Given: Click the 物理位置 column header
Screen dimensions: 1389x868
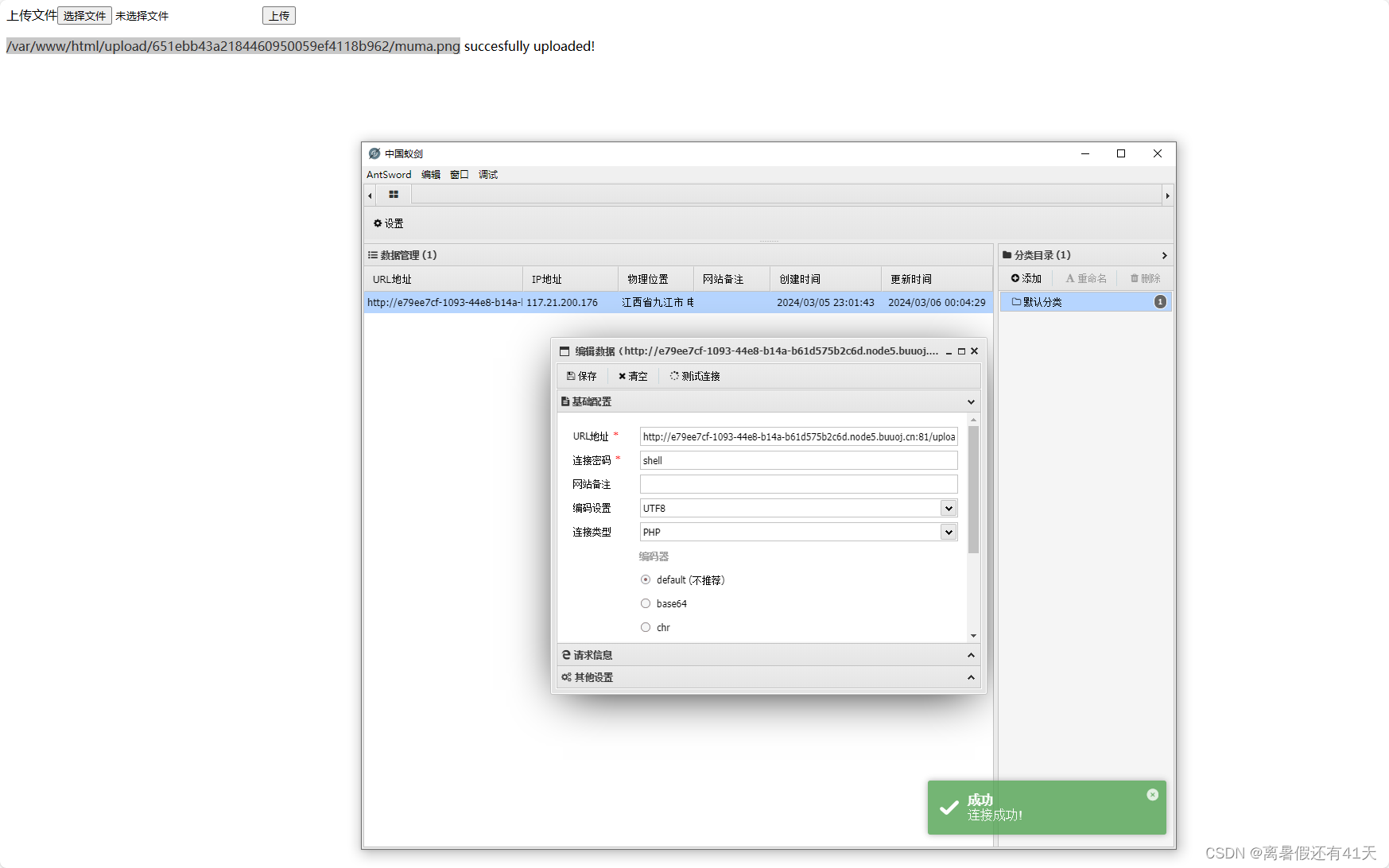Looking at the screenshot, I should [x=656, y=279].
